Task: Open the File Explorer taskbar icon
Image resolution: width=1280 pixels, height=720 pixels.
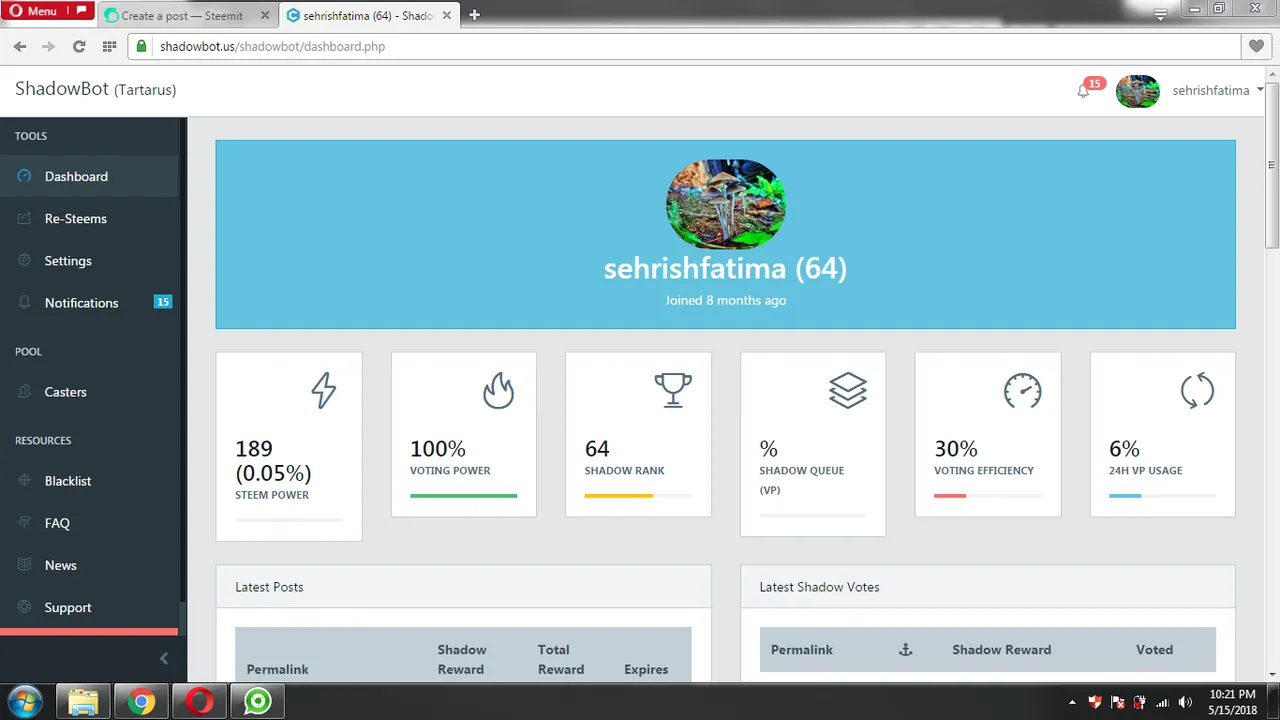Action: 84,702
